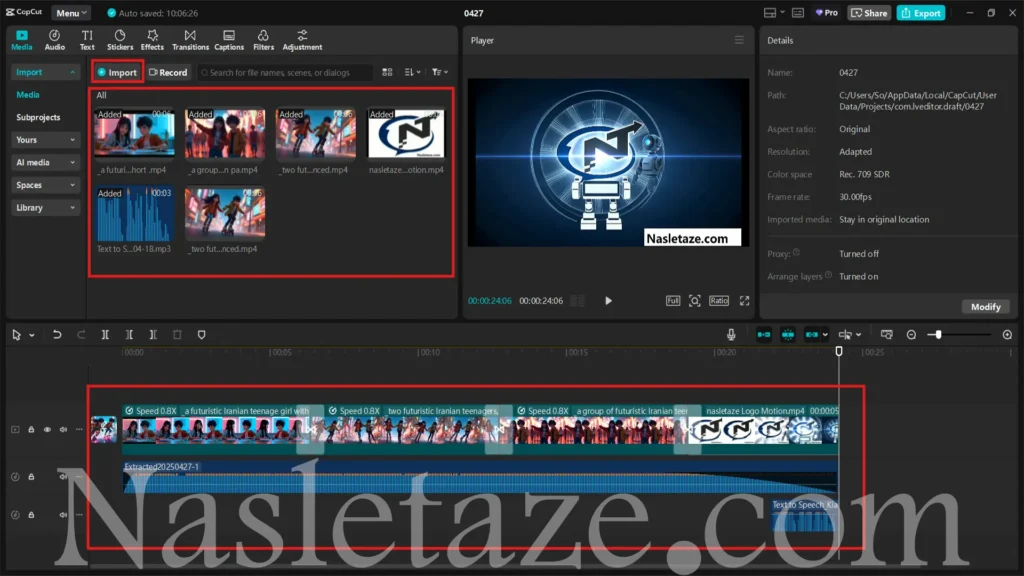
Task: Delete right of playhead
Action: pos(153,335)
